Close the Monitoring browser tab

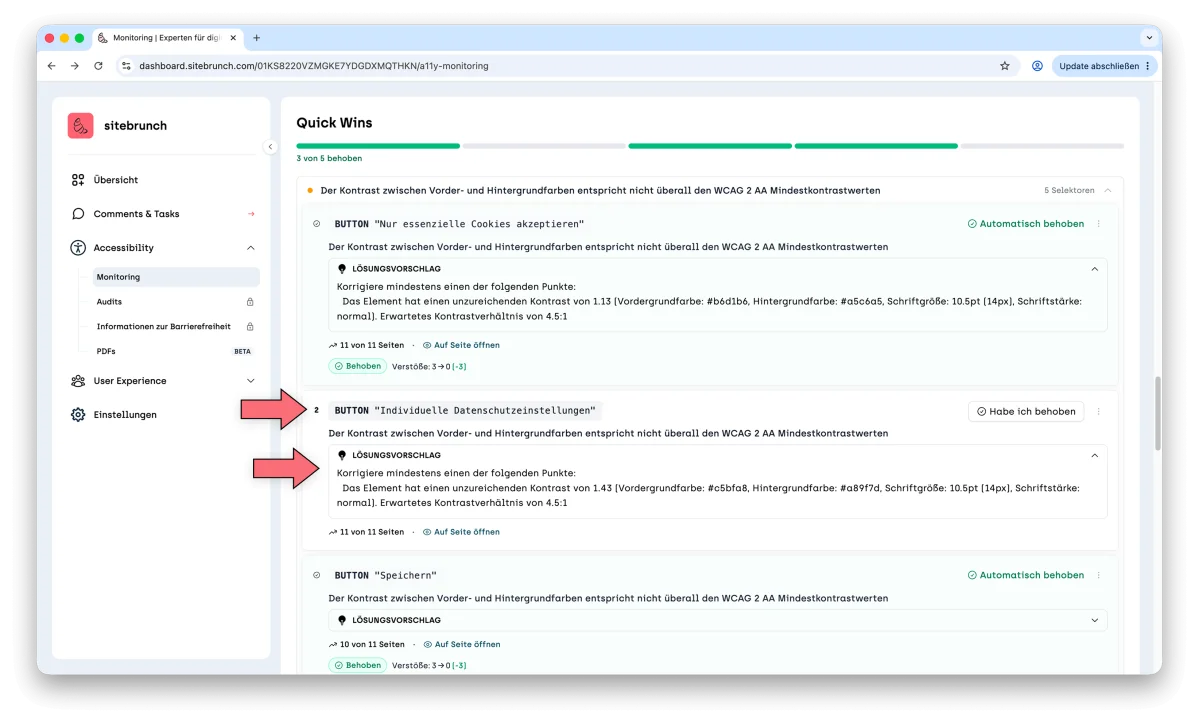(233, 37)
